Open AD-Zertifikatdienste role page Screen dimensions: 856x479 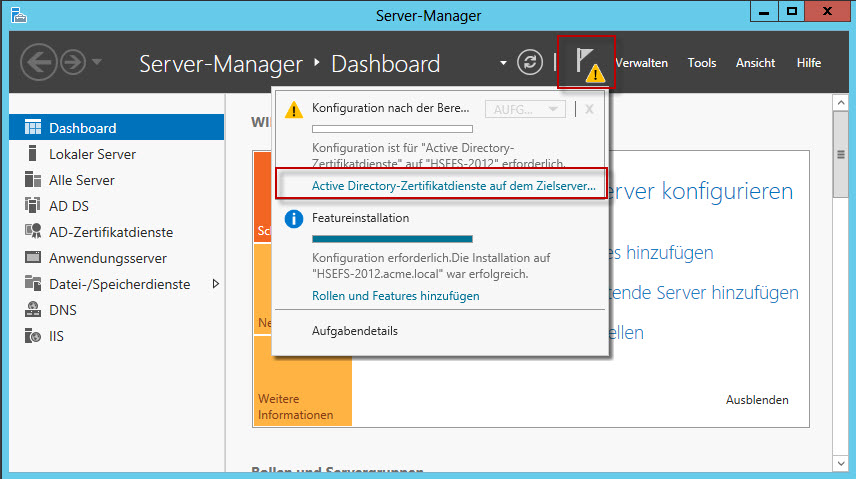click(111, 232)
